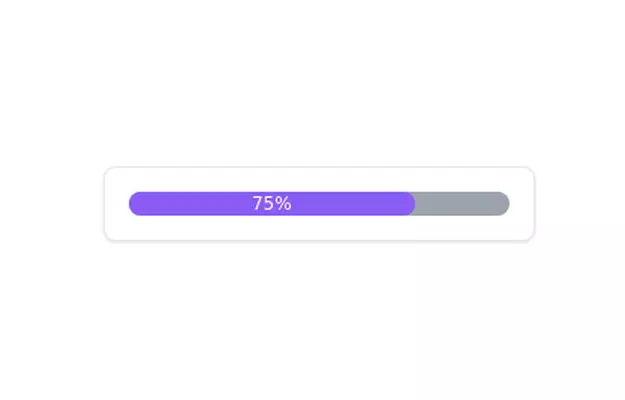Click the rounded left end of purple bar
Screen dimensions: 625x400
(134, 203)
